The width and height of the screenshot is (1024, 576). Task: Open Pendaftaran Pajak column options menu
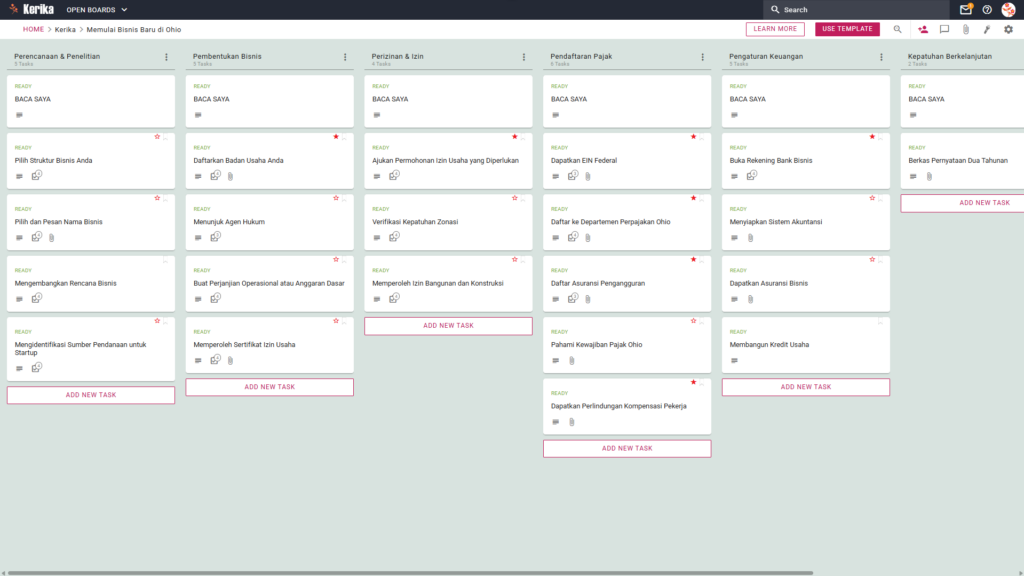pos(702,57)
